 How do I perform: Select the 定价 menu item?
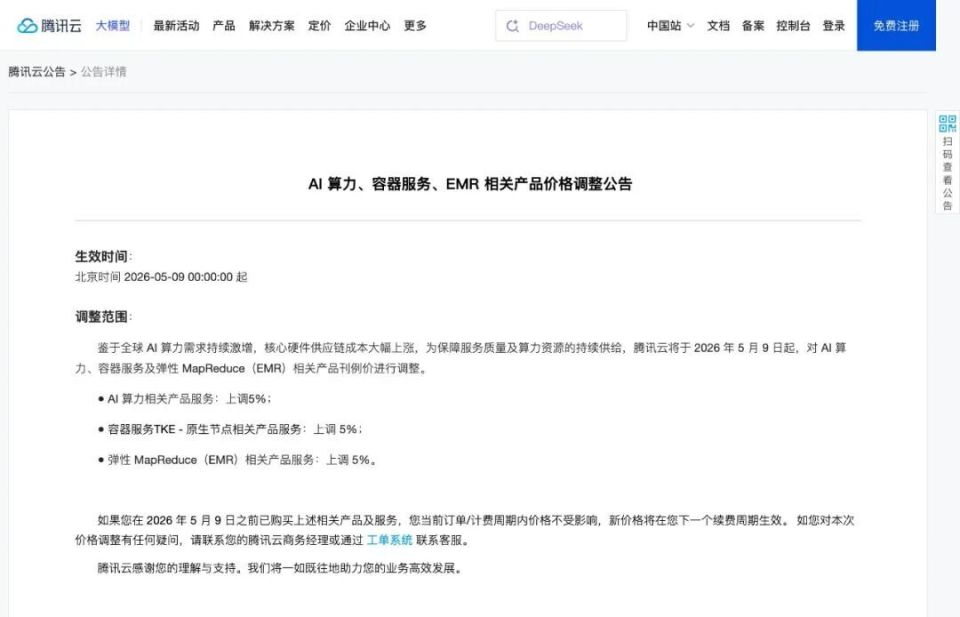[319, 26]
